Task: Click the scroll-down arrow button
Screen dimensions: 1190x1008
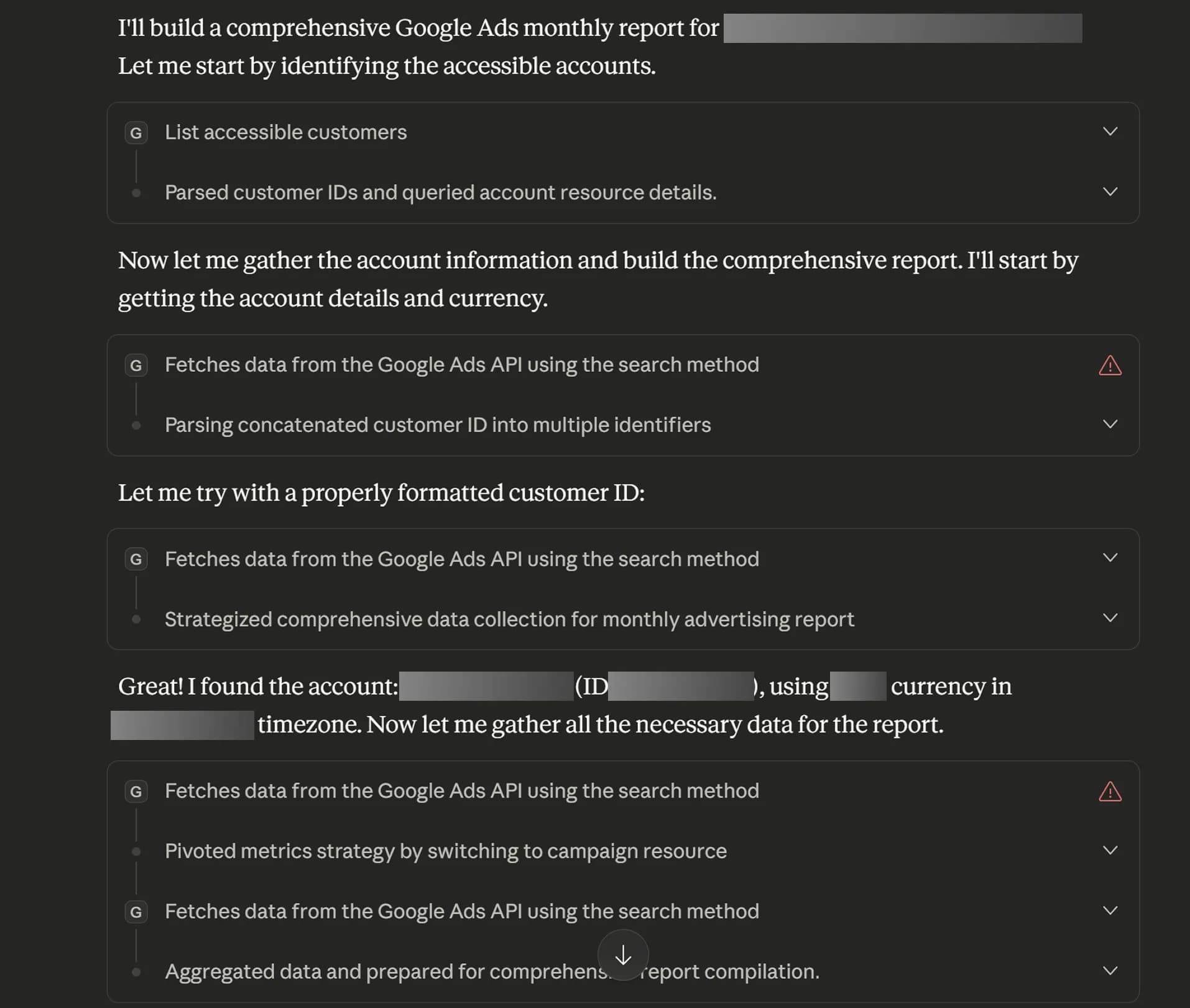Action: [623, 956]
